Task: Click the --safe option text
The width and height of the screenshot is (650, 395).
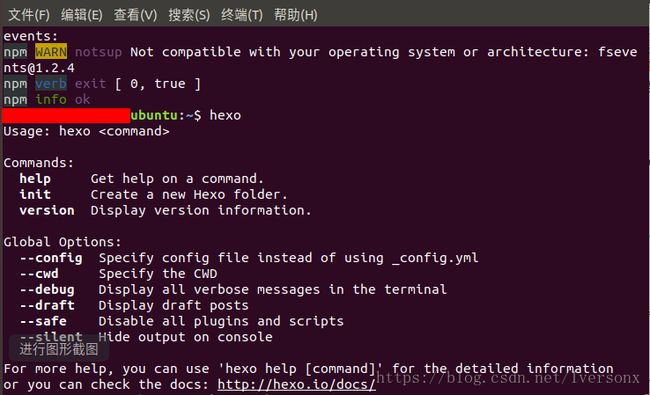Action: tap(43, 321)
